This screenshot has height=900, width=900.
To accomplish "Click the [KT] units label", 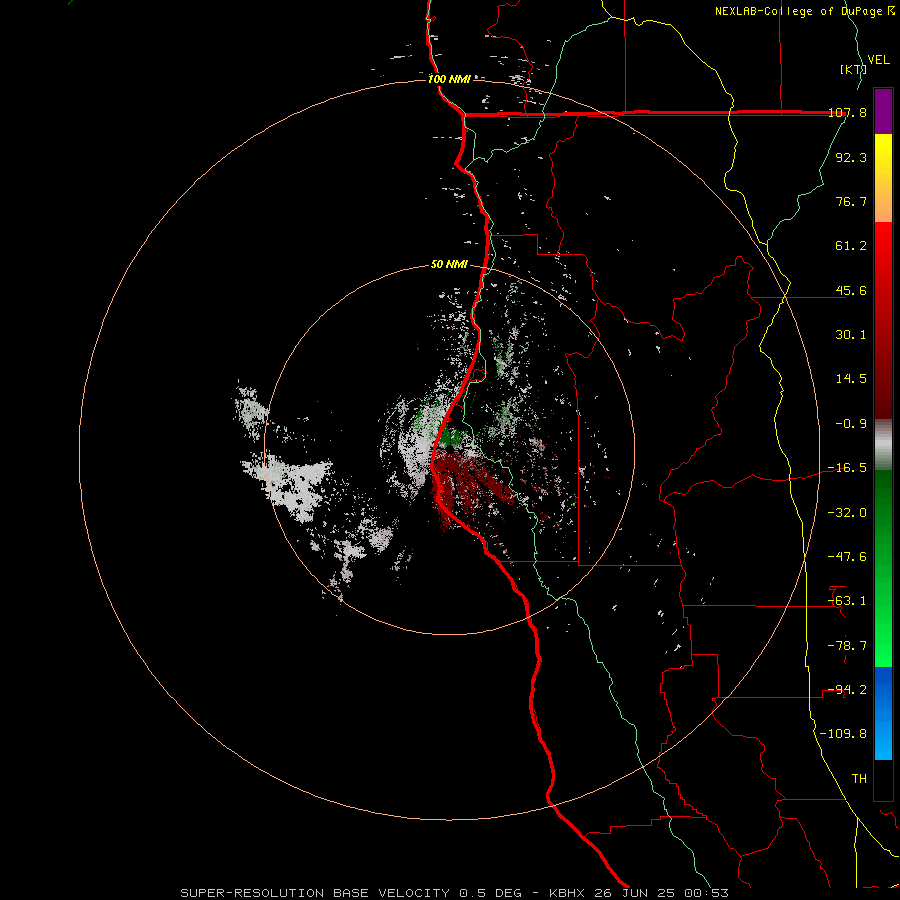I will [854, 69].
